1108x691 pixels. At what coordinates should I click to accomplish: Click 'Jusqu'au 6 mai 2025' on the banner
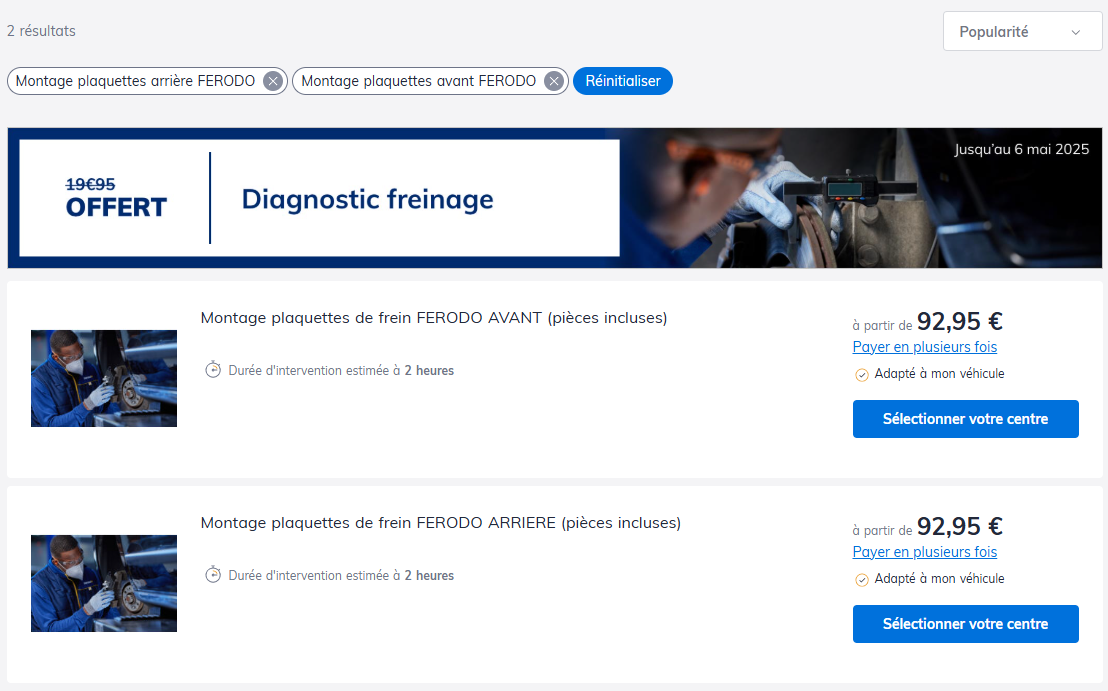(x=1021, y=149)
